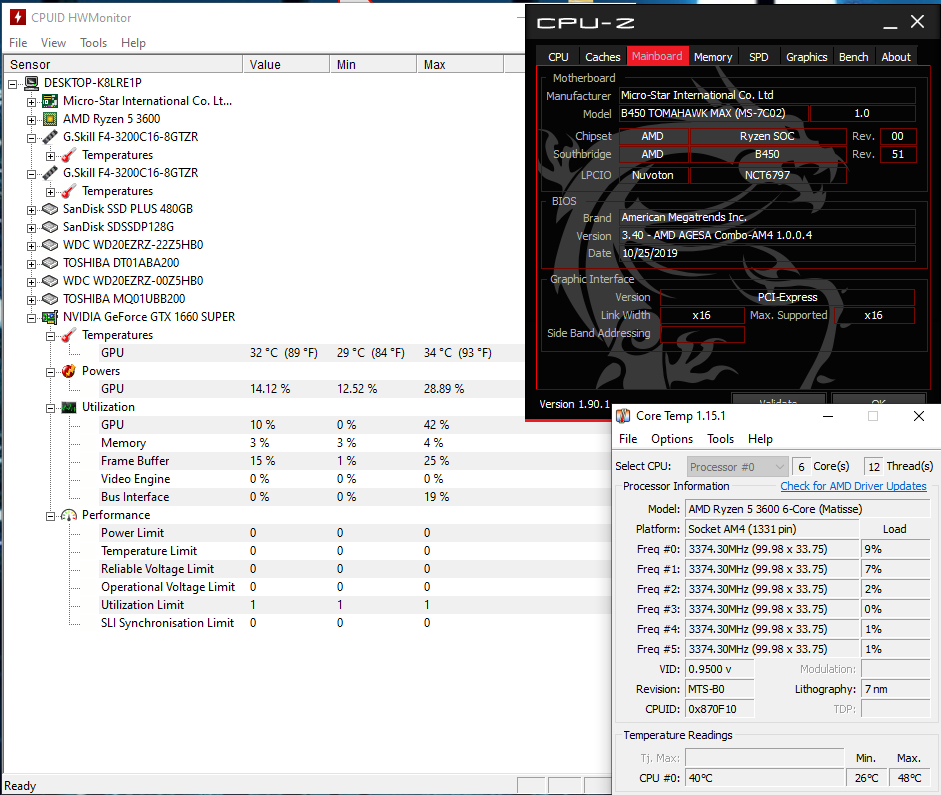
Task: Click the Utilization graph icon
Action: [69, 407]
